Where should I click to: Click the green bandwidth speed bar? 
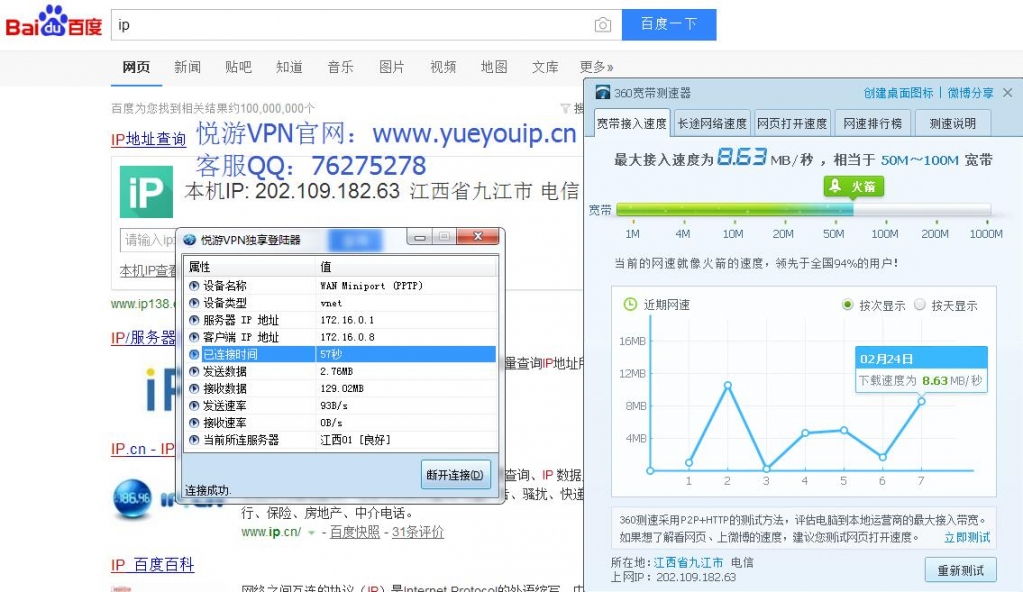pyautogui.click(x=734, y=210)
